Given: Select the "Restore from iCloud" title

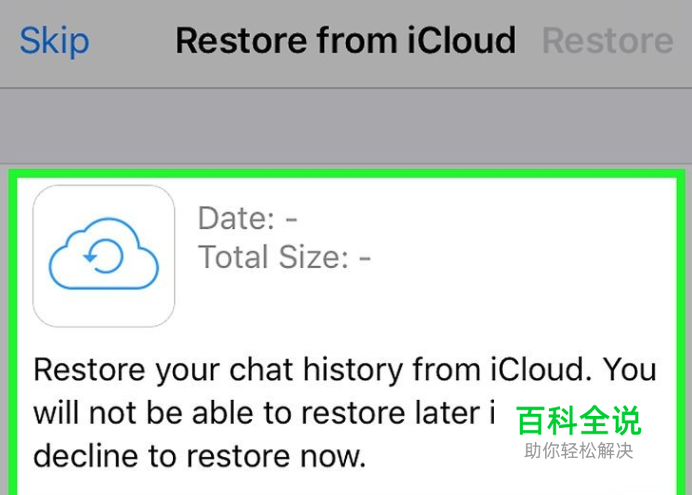Looking at the screenshot, I should [x=346, y=41].
